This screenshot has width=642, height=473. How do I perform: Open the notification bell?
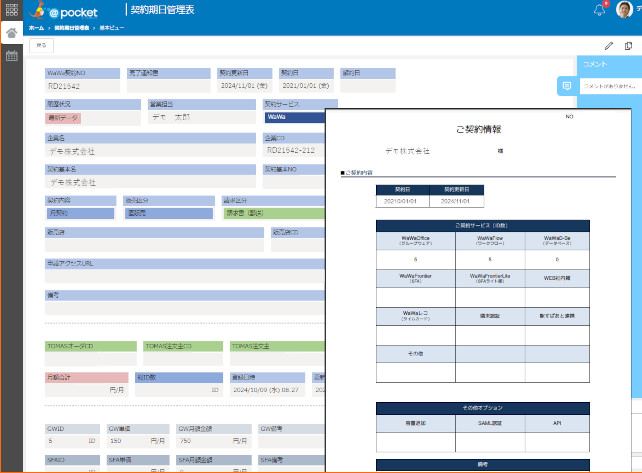pyautogui.click(x=599, y=9)
